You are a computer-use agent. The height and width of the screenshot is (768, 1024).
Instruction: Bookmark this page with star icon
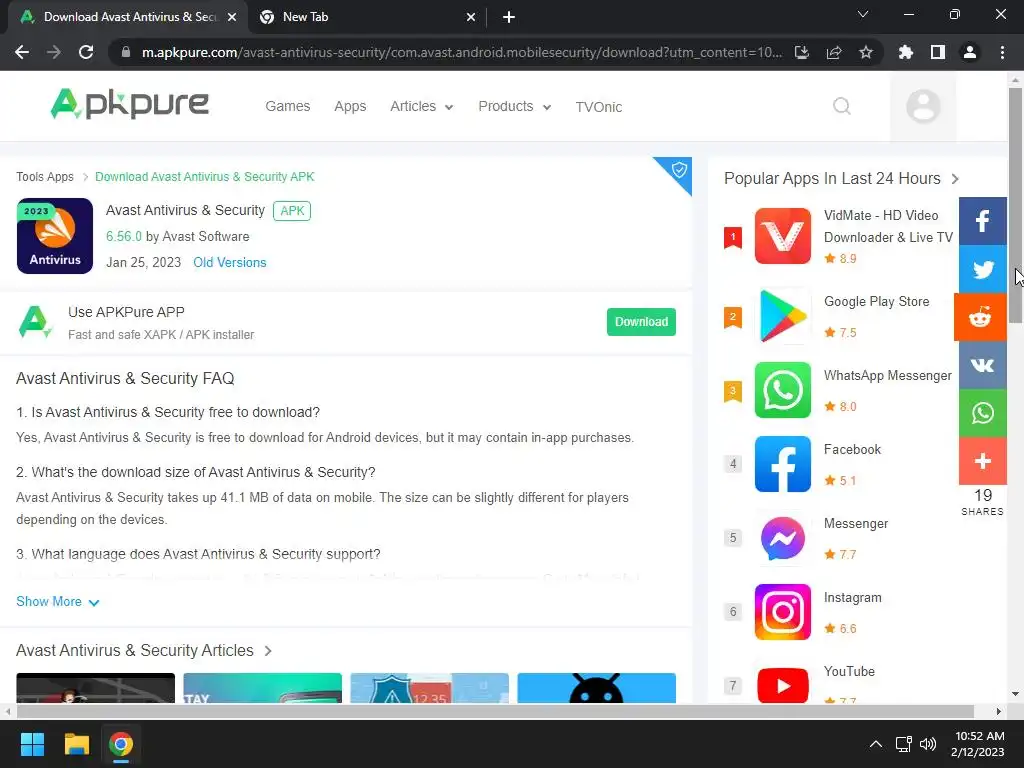866,52
